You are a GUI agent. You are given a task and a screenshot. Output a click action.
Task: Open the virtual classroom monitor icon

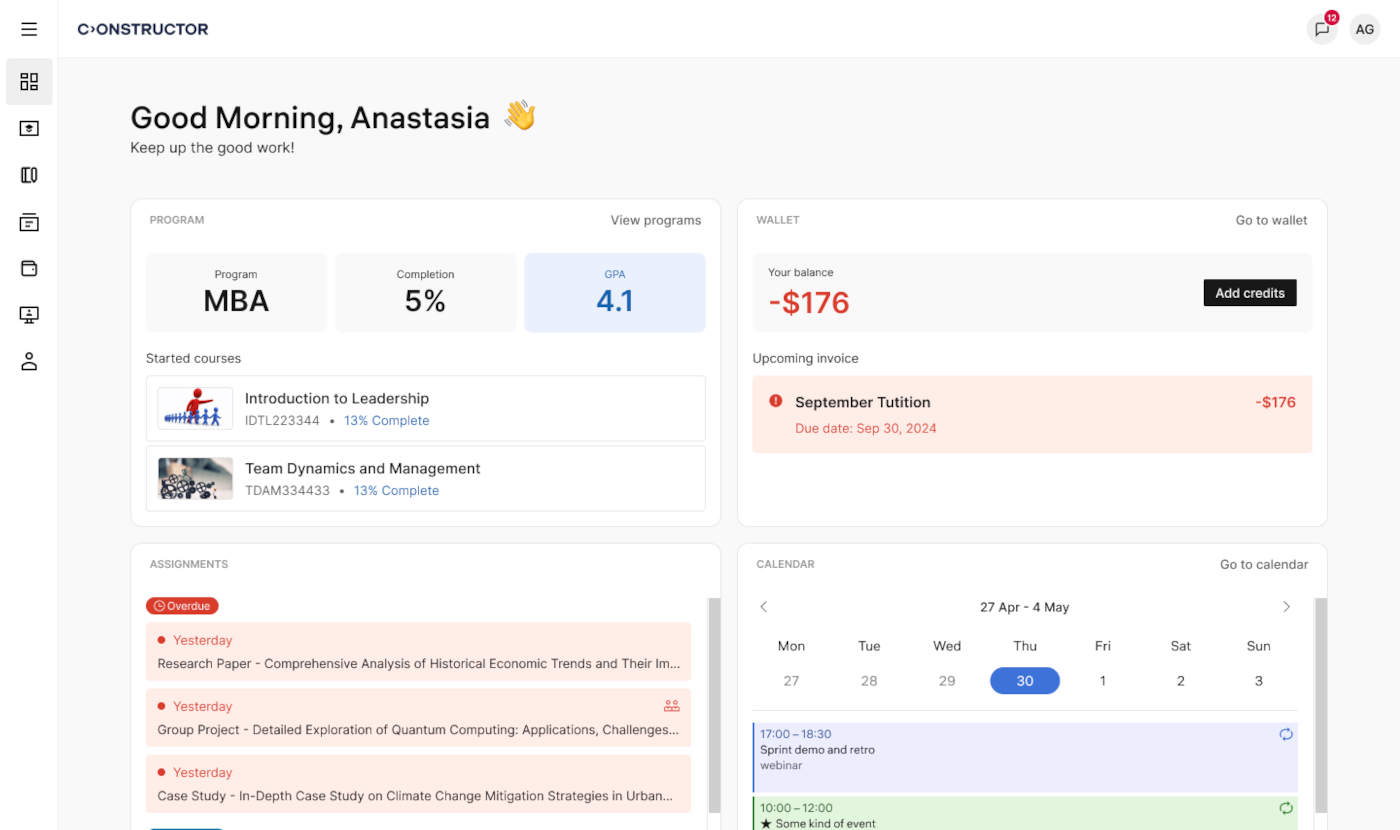[28, 314]
